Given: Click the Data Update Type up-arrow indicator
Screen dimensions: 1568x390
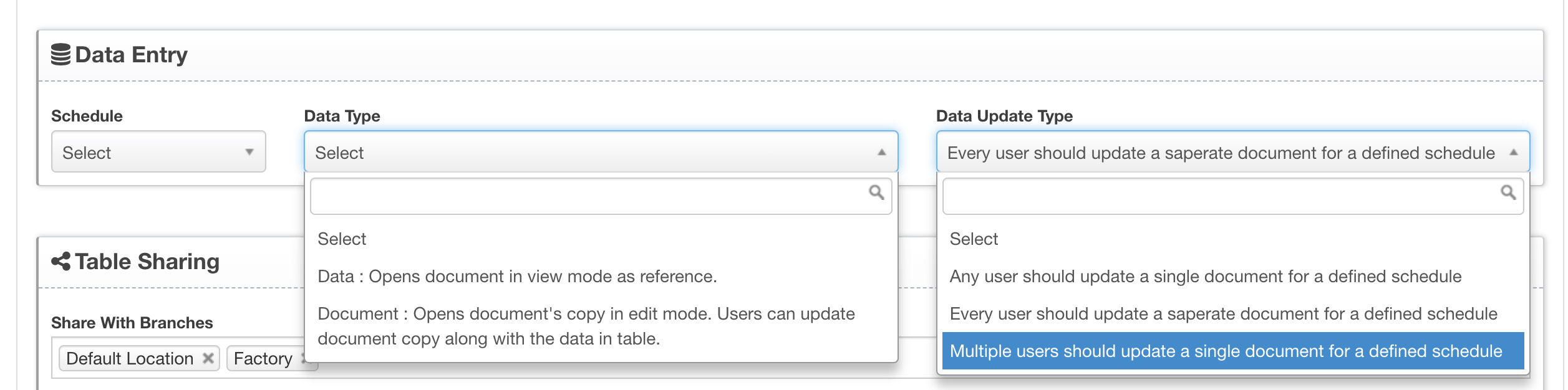Looking at the screenshot, I should [x=1513, y=152].
